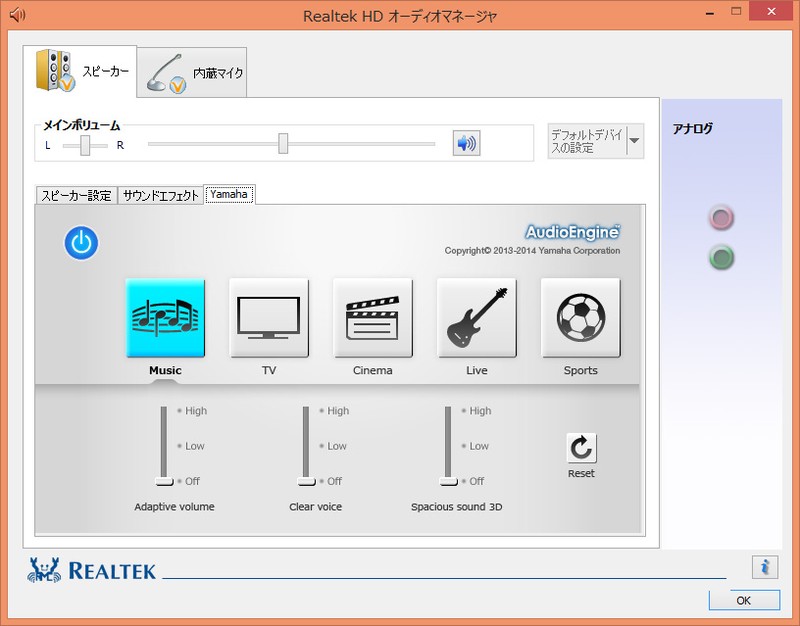Activate the Sports soccer ball preset

[581, 318]
